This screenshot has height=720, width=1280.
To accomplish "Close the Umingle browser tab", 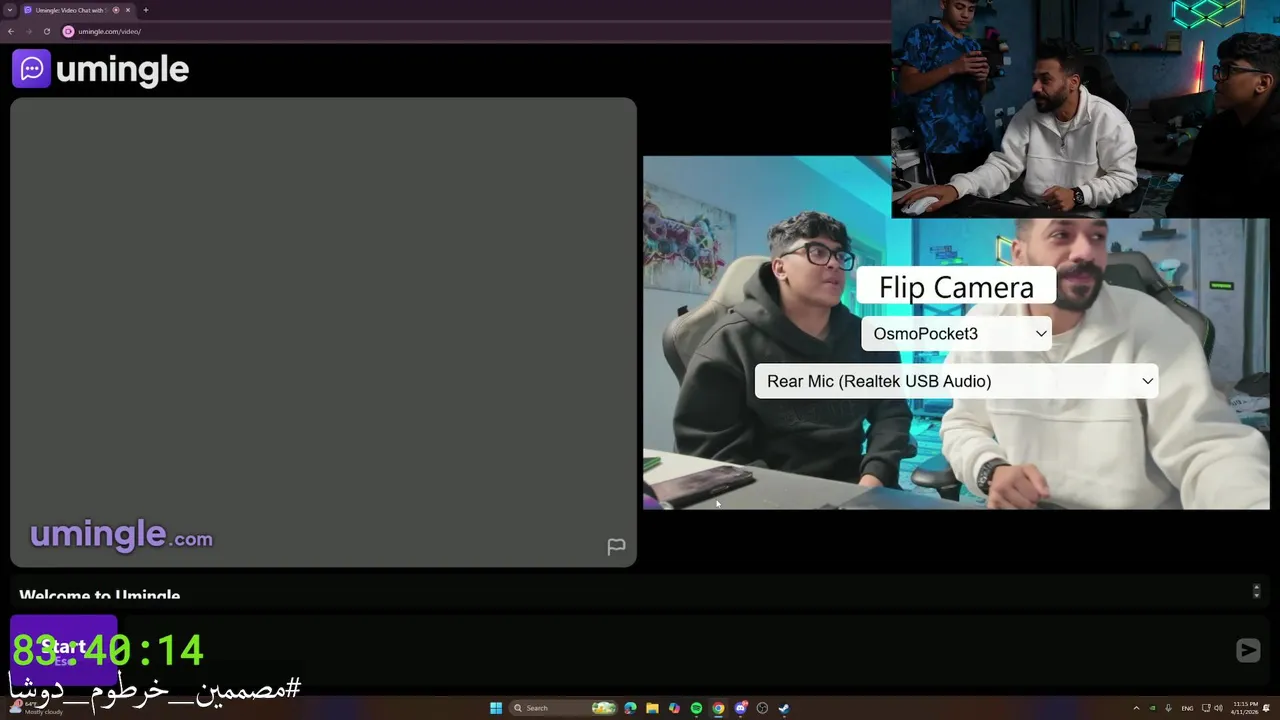I will point(128,10).
